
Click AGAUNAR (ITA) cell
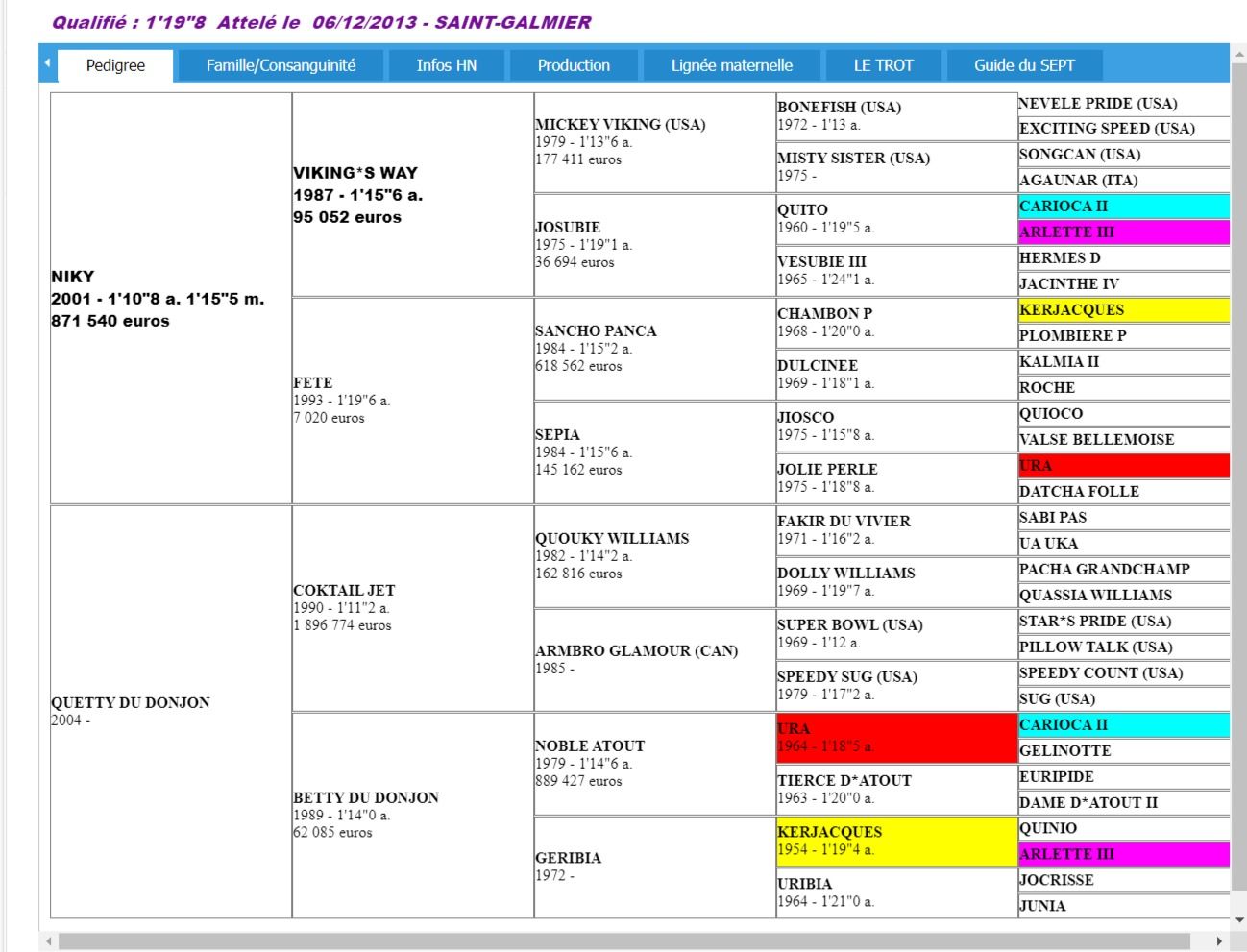pos(1124,181)
